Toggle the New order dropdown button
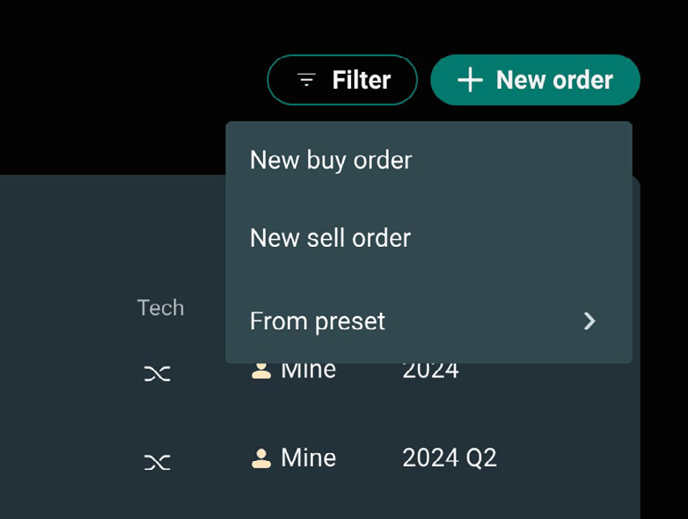Viewport: 688px width, 519px height. (x=535, y=80)
